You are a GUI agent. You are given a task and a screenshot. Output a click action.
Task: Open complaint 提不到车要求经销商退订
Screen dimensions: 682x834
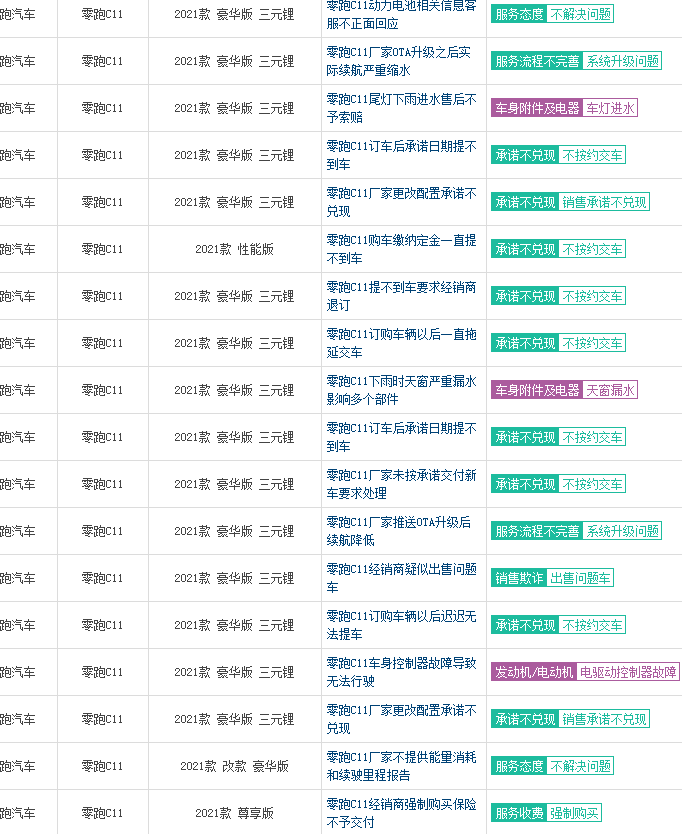coord(401,296)
